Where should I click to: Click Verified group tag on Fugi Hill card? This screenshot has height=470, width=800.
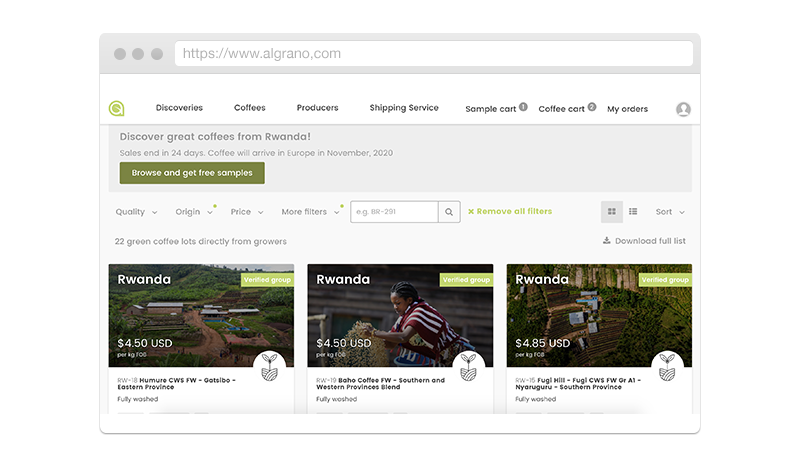(665, 280)
